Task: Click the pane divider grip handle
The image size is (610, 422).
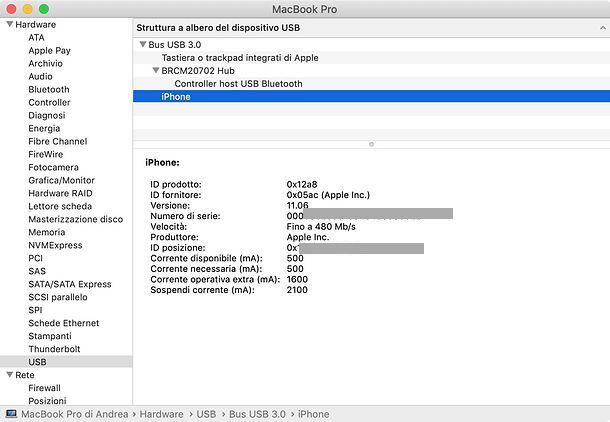Action: click(x=372, y=144)
